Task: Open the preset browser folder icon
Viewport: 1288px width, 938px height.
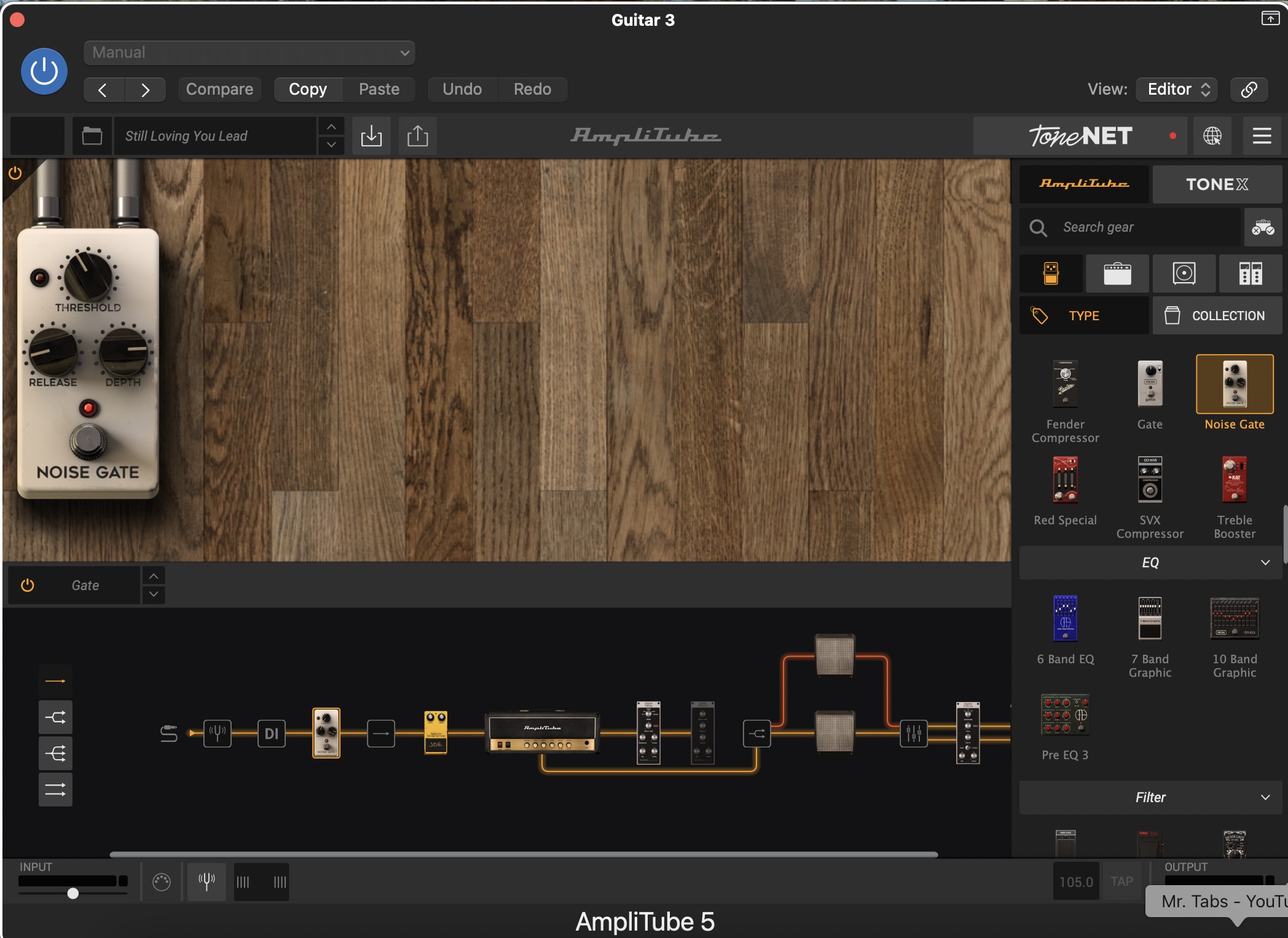Action: click(92, 136)
